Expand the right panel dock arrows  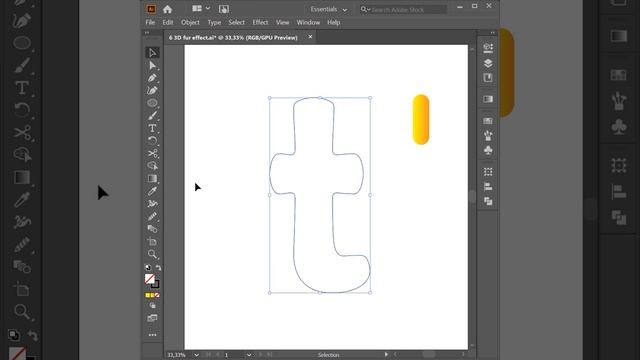tap(493, 33)
